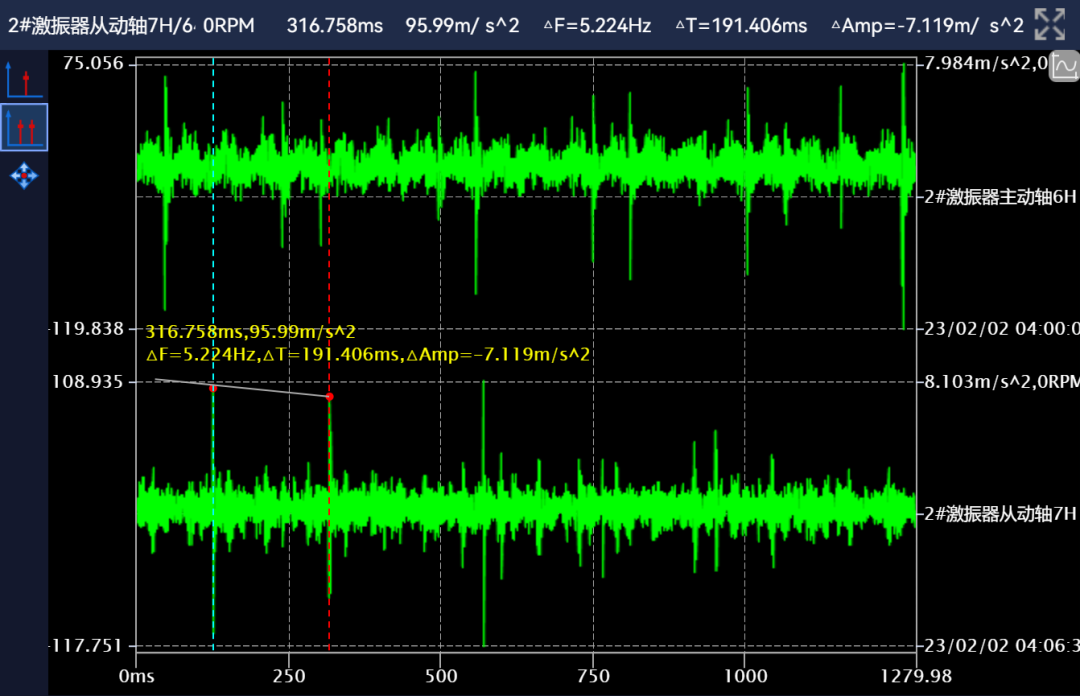The width and height of the screenshot is (1080, 696).
Task: Click the △Amp=-7.119m/s^2 header readout
Action: [x=927, y=25]
